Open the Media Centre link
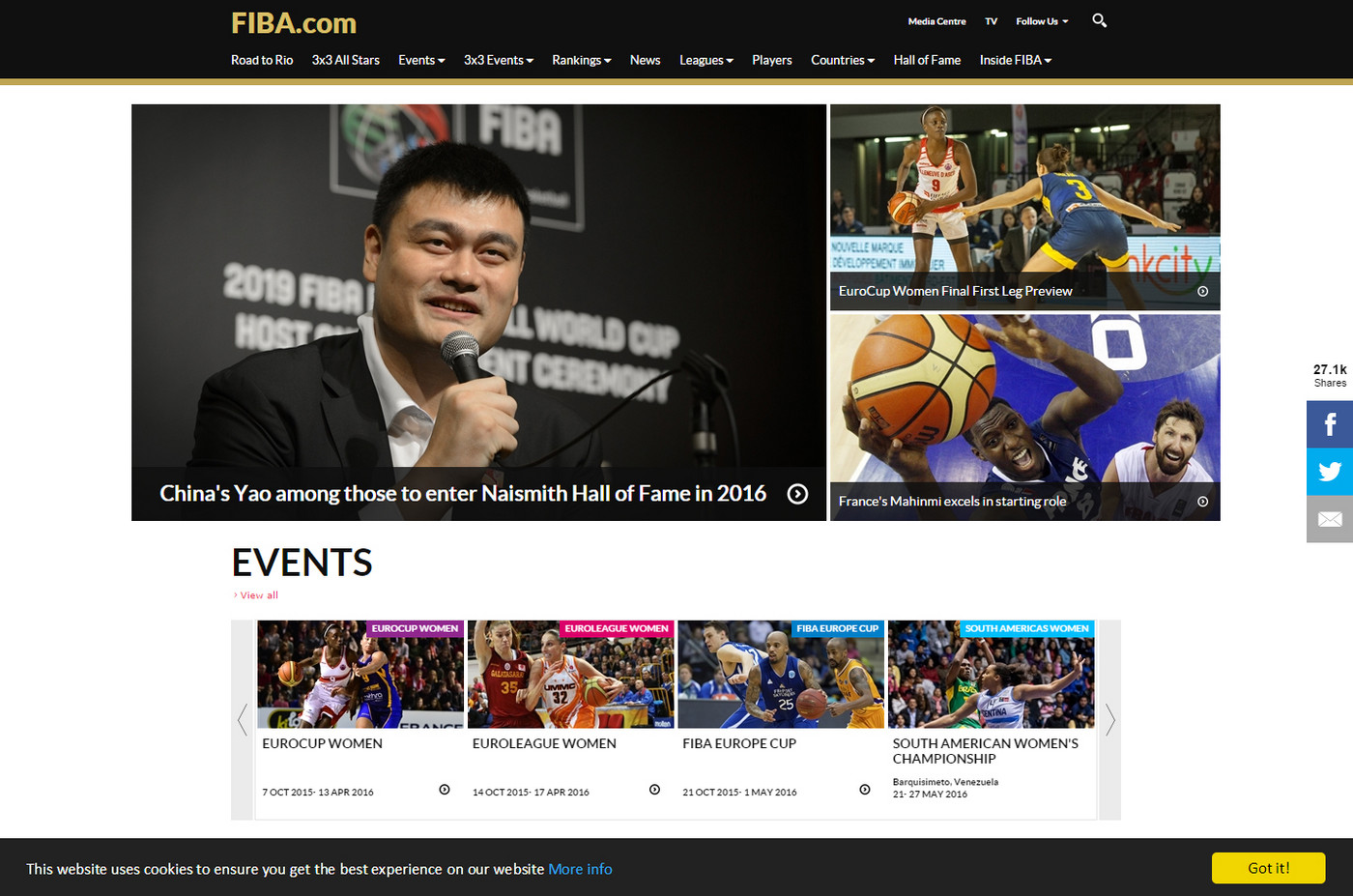The image size is (1353, 896). [936, 21]
